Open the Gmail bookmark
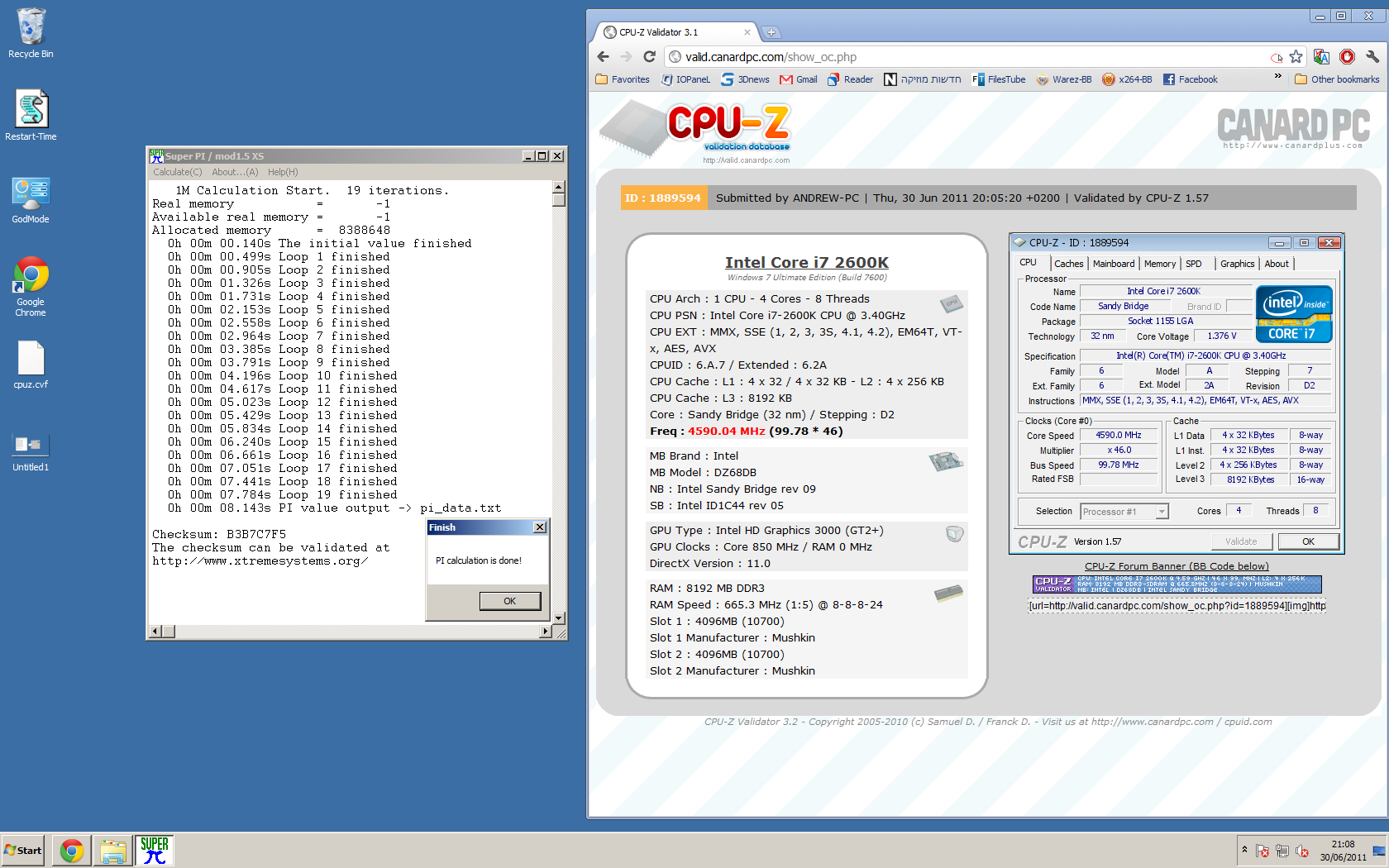The height and width of the screenshot is (868, 1389). (799, 79)
